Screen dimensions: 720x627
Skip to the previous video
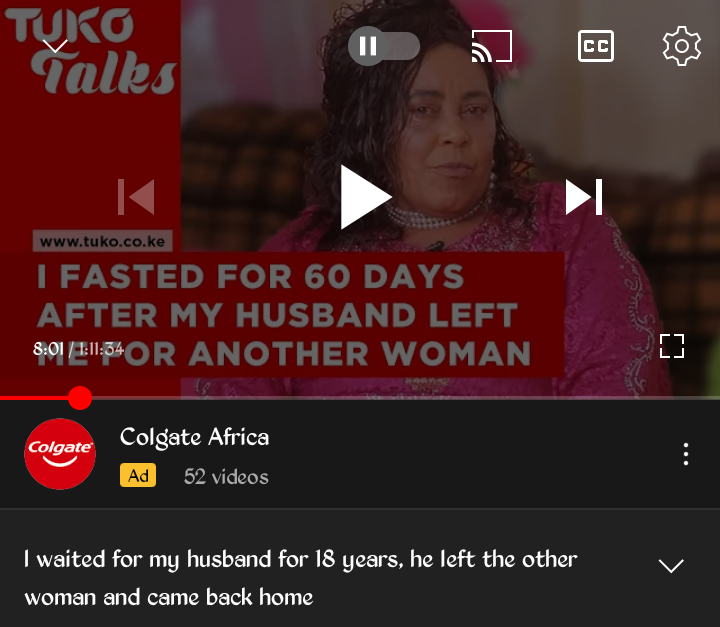click(x=136, y=197)
